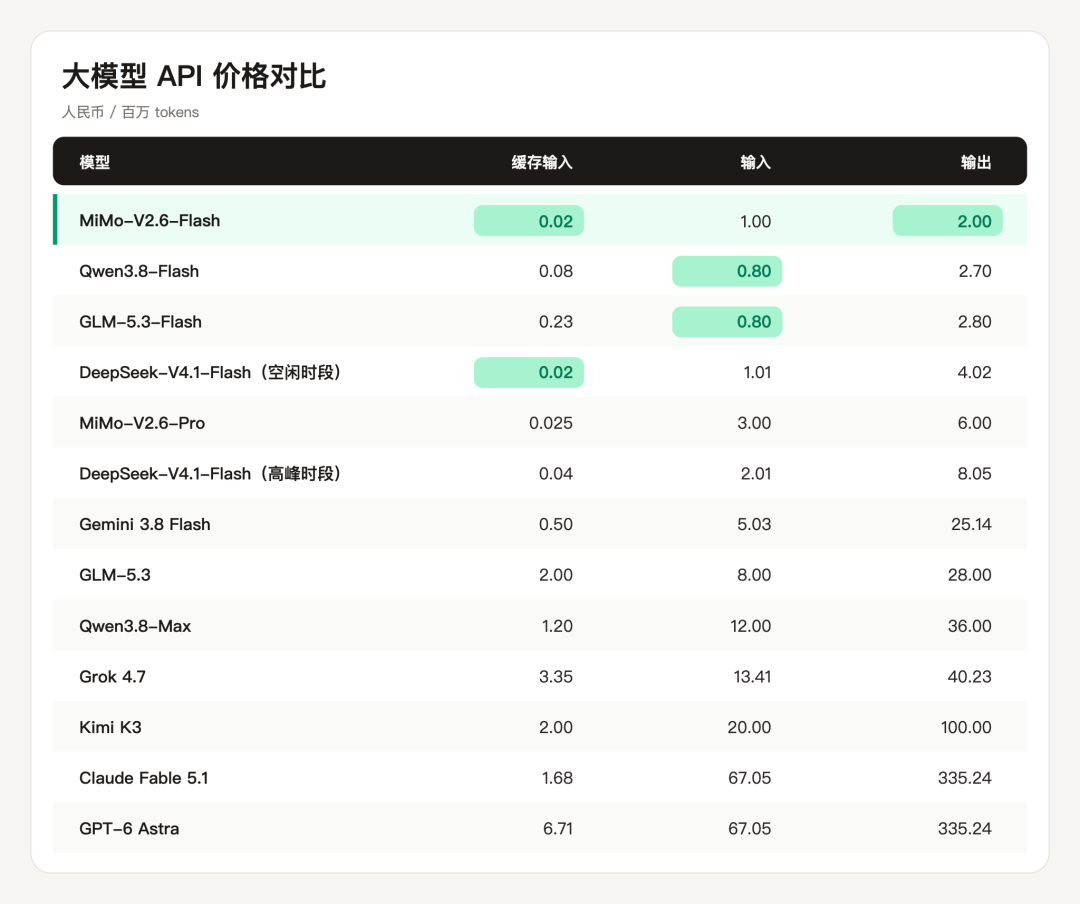Select the GLM-5.3-Flash model name
The height and width of the screenshot is (904, 1080).
pos(141,322)
